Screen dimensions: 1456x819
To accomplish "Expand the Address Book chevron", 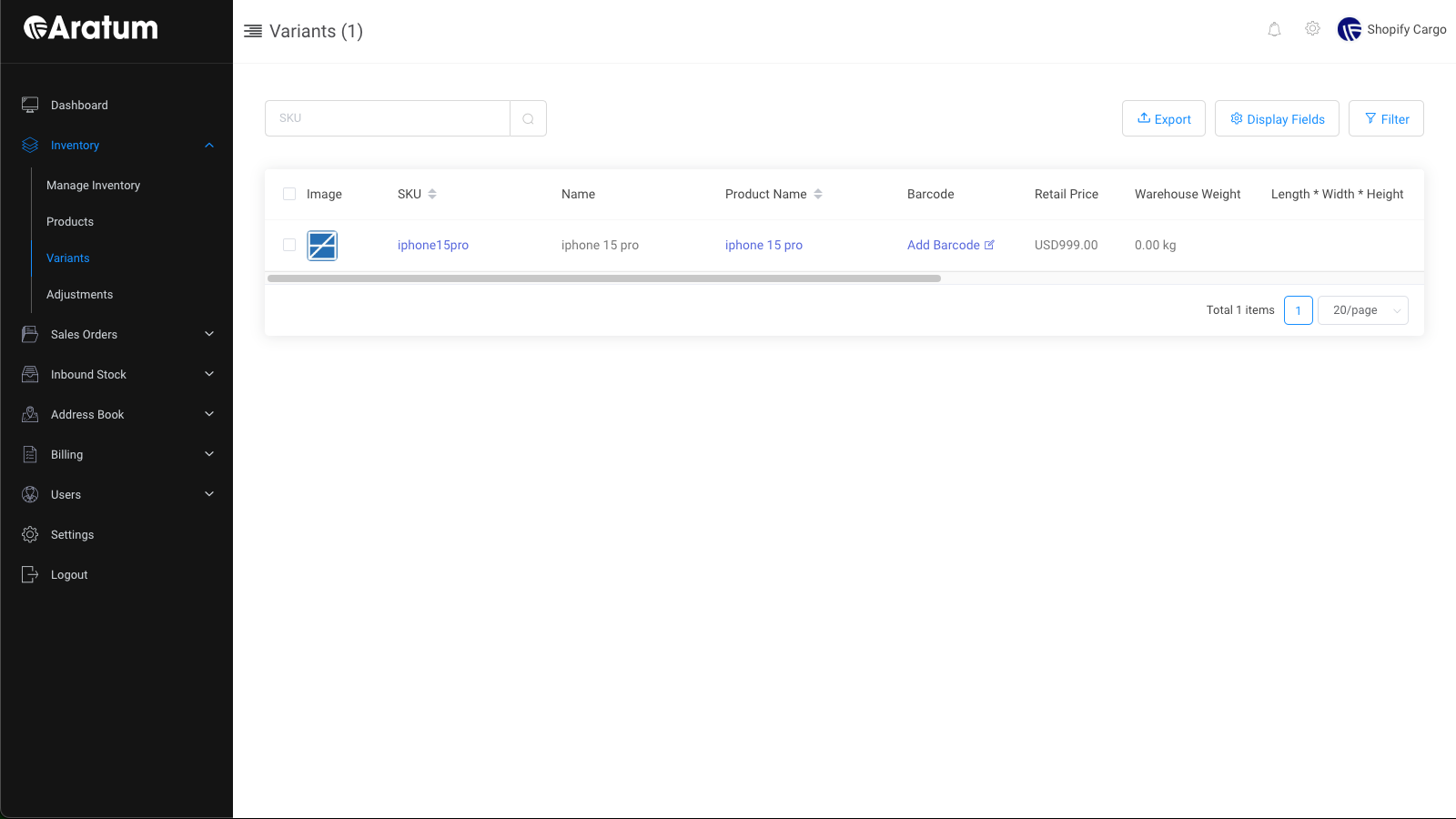I will click(x=209, y=414).
